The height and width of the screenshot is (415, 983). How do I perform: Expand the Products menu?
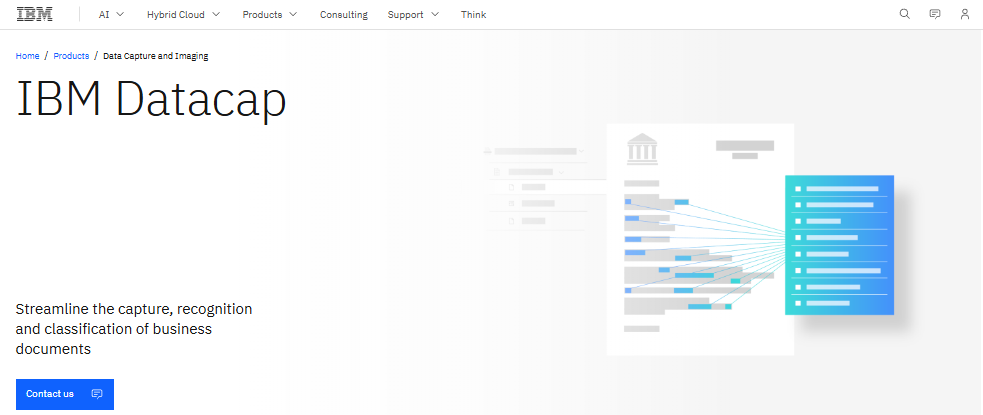[x=270, y=14]
